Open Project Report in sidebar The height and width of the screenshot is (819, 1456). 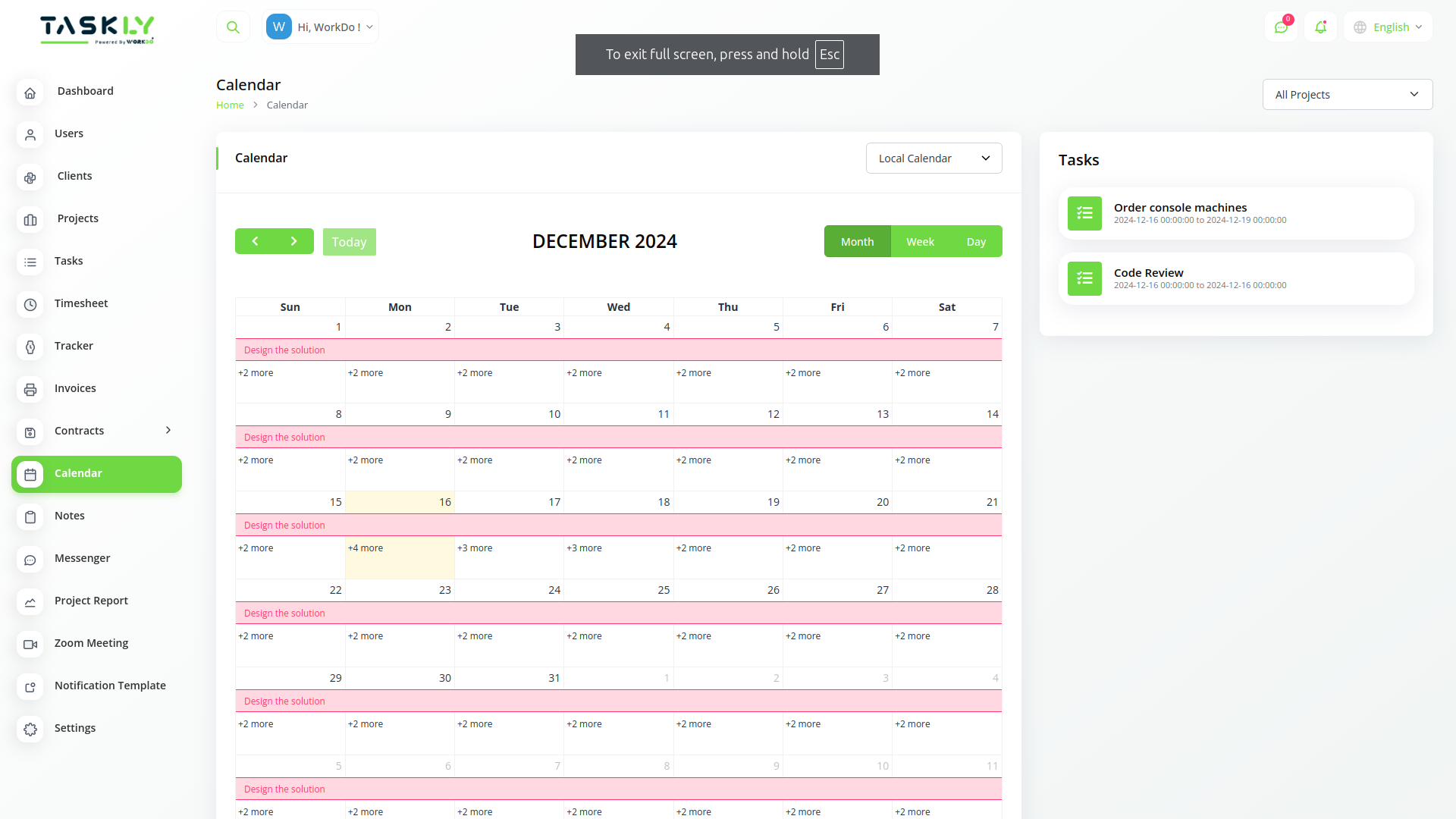(91, 601)
